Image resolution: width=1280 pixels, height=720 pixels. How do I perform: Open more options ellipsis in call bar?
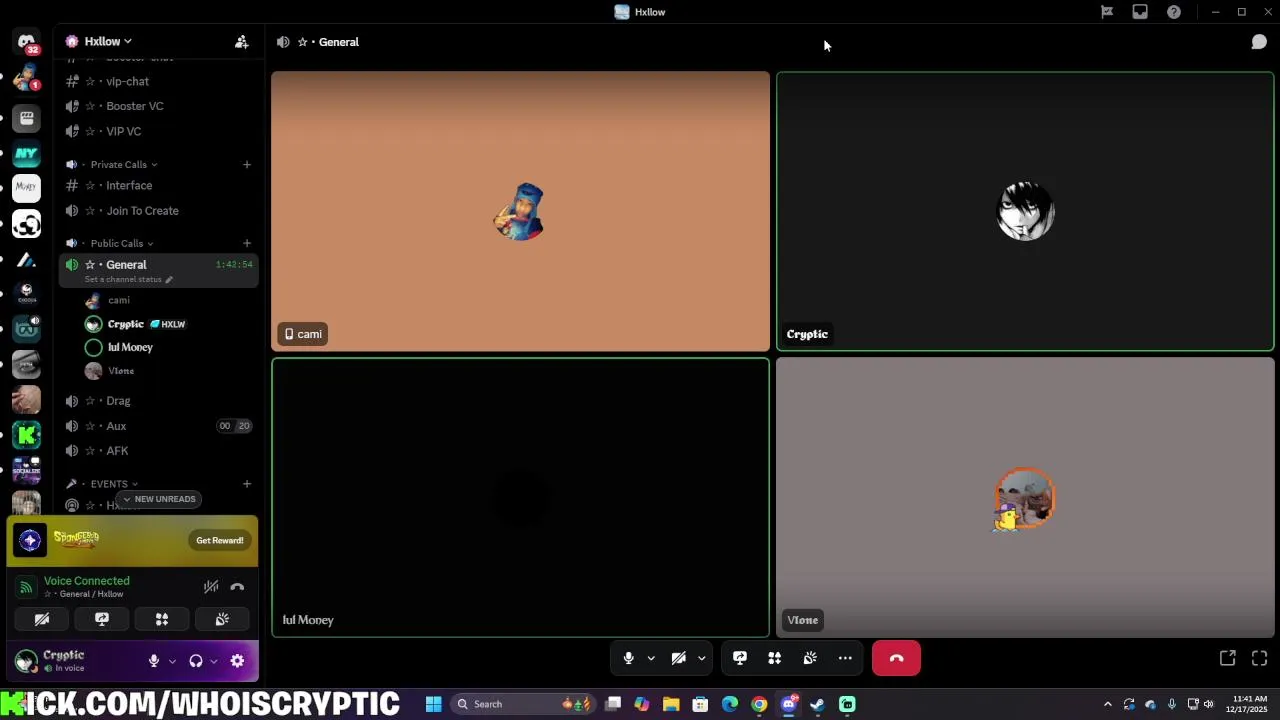point(845,658)
